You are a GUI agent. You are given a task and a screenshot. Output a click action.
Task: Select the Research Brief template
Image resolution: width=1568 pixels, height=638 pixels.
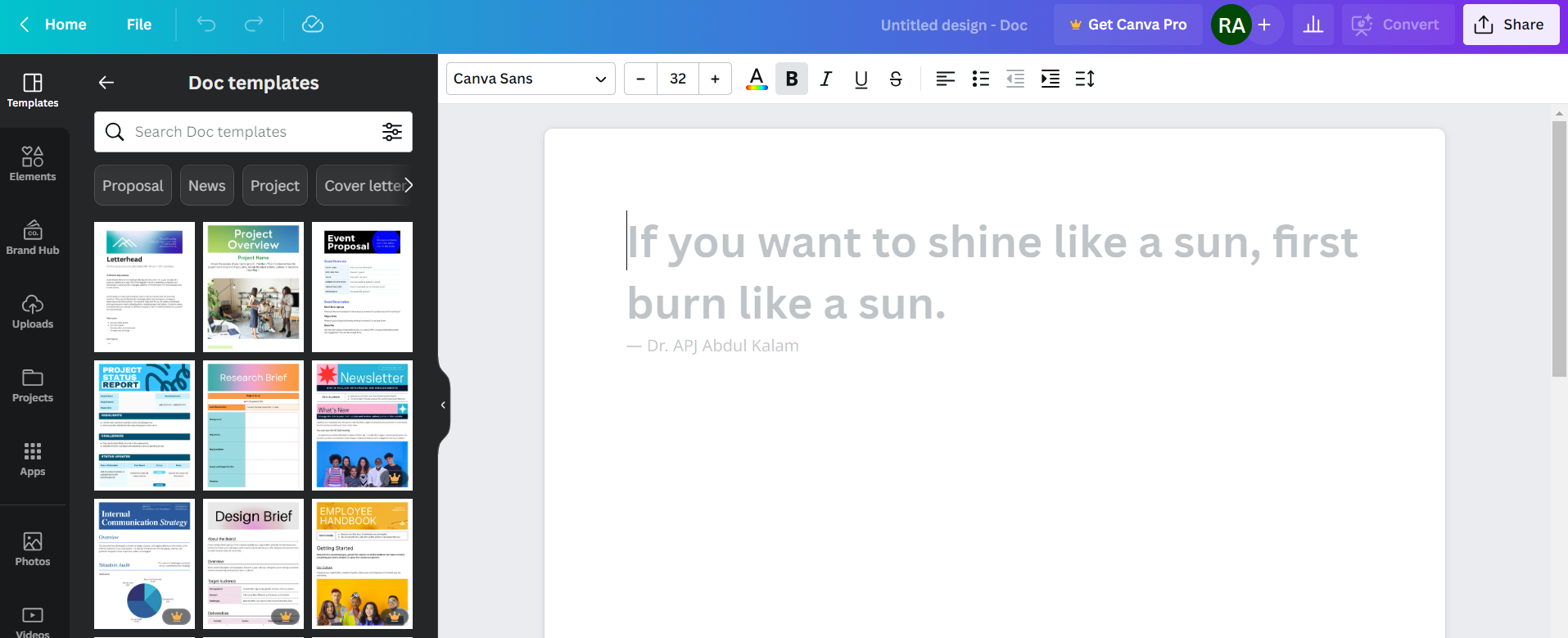point(253,425)
